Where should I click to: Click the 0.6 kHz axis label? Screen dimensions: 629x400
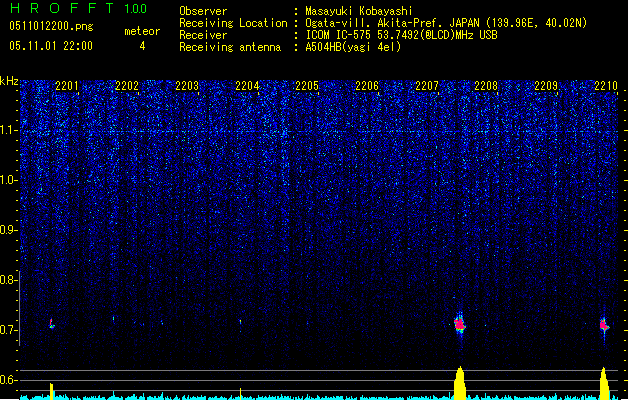8,380
